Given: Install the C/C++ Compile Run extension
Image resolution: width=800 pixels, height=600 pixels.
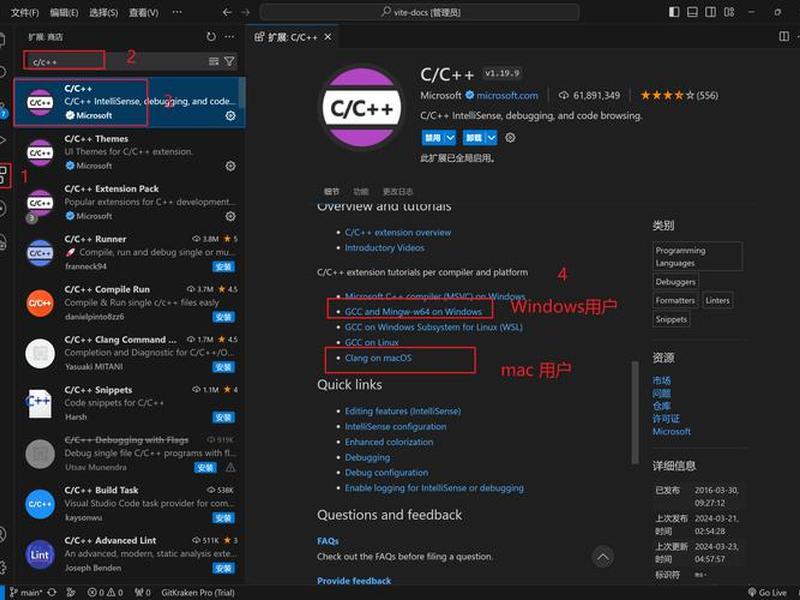Looking at the screenshot, I should 223,317.
